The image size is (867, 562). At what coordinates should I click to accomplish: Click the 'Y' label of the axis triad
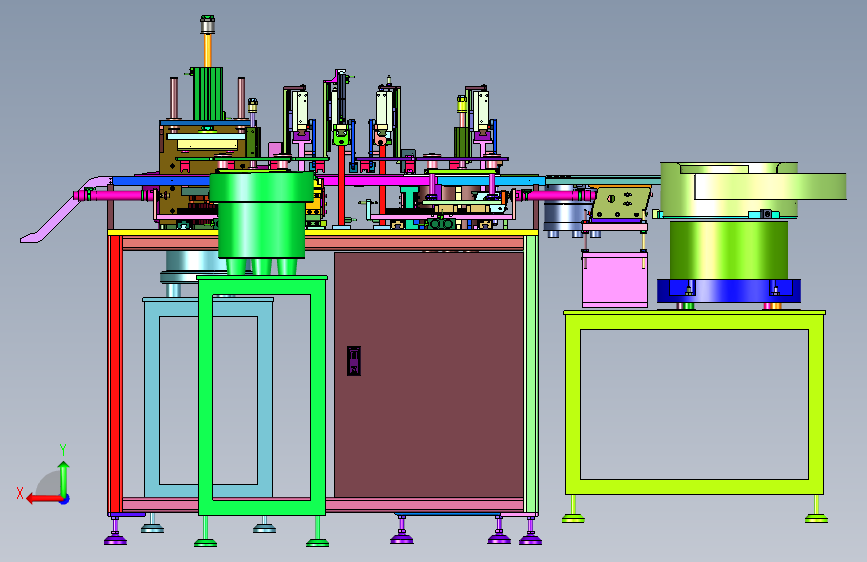pyautogui.click(x=63, y=450)
